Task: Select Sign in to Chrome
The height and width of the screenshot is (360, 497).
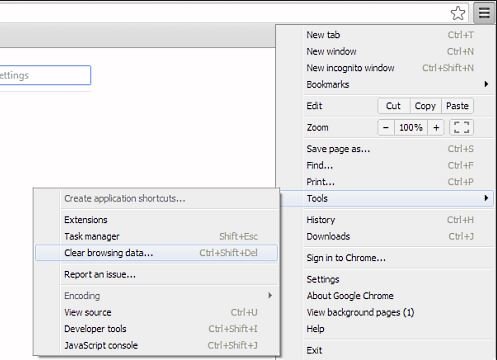Action: point(346,258)
